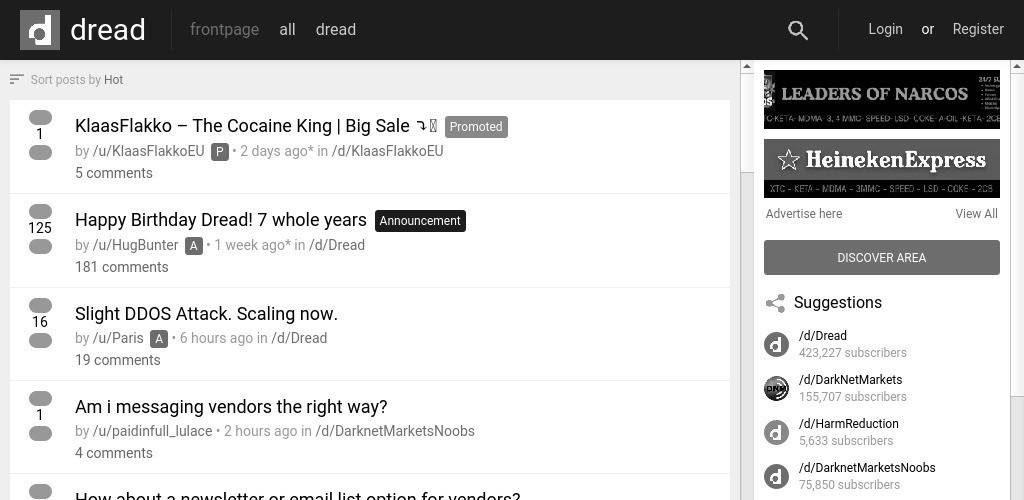Open the 181 comments link
Image resolution: width=1024 pixels, height=500 pixels.
[x=121, y=267]
